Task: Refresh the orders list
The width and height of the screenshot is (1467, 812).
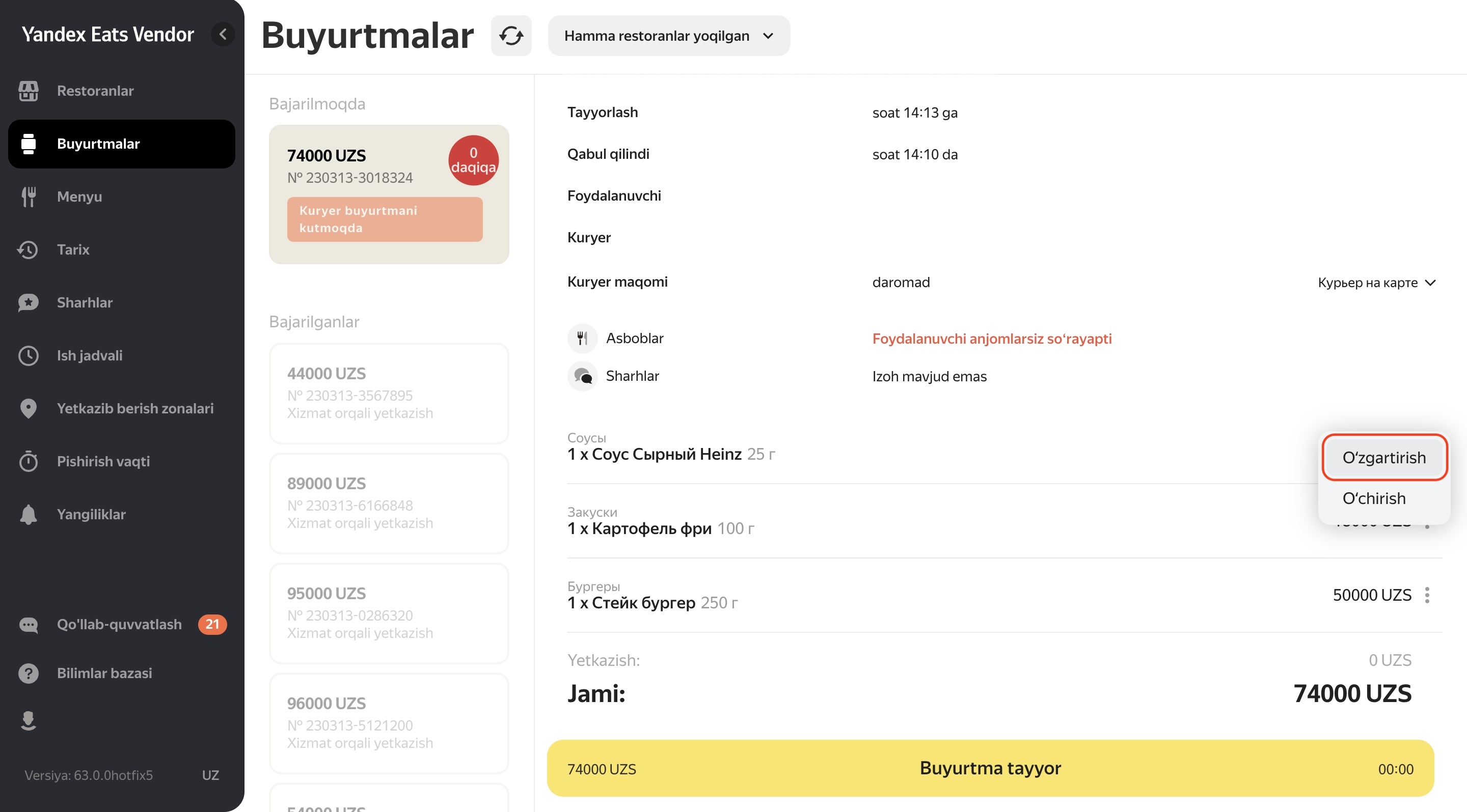Action: click(x=511, y=35)
